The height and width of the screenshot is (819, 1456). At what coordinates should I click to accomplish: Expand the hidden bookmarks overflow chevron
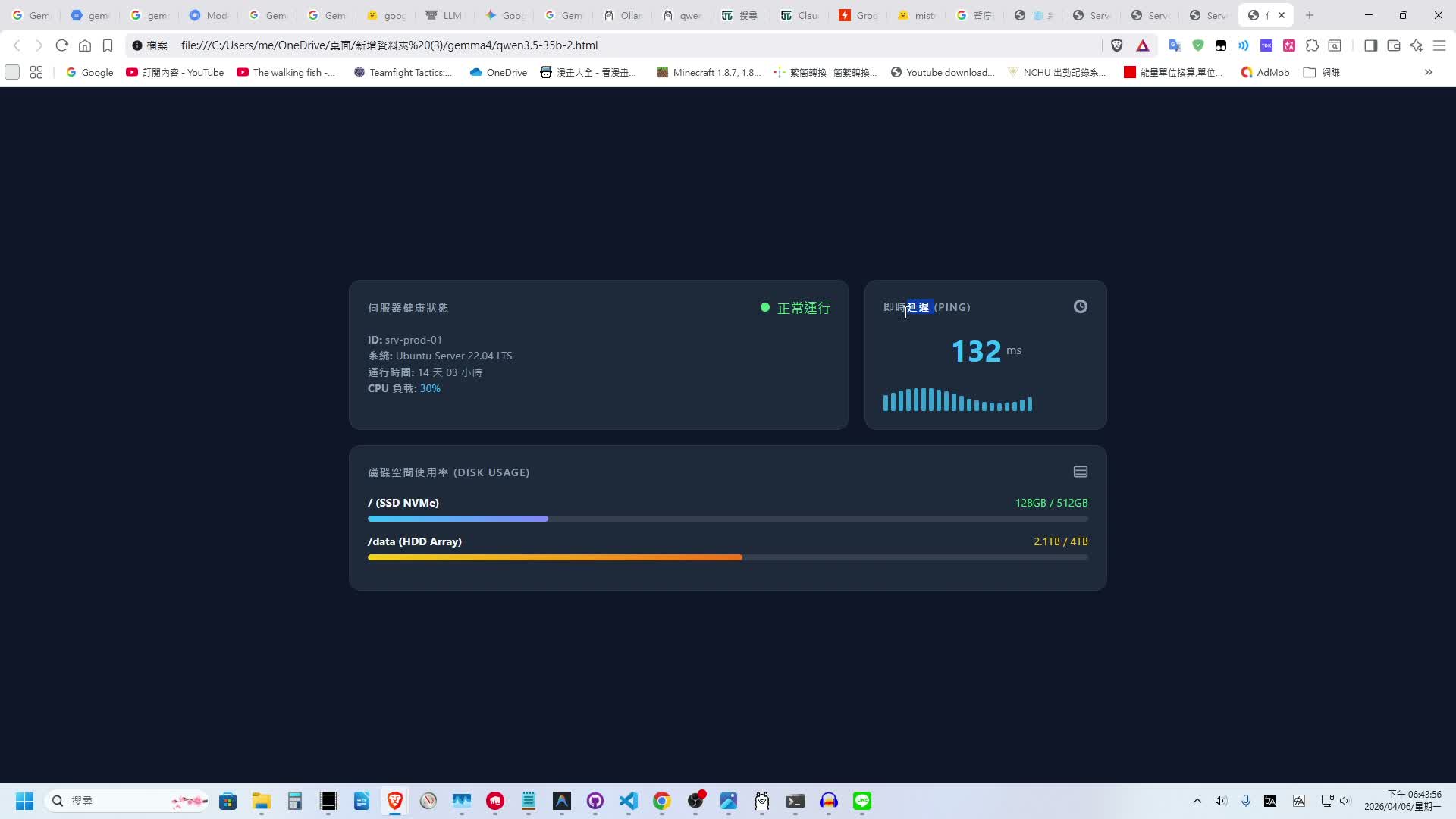(1429, 72)
